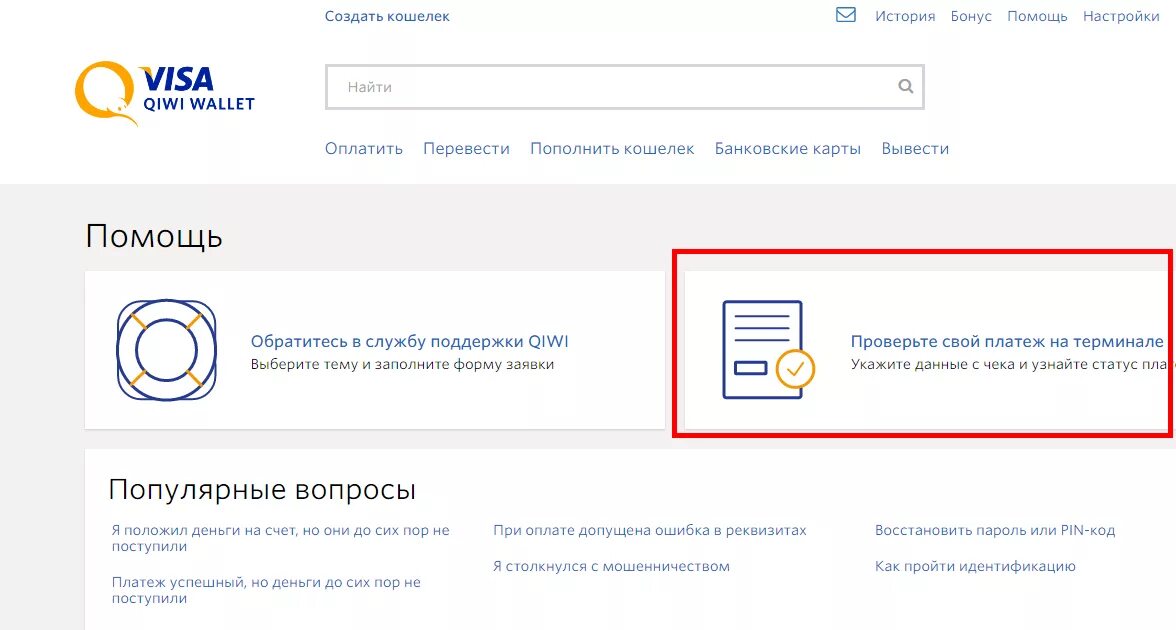
Task: Open Бонус in top menu
Action: [x=970, y=16]
